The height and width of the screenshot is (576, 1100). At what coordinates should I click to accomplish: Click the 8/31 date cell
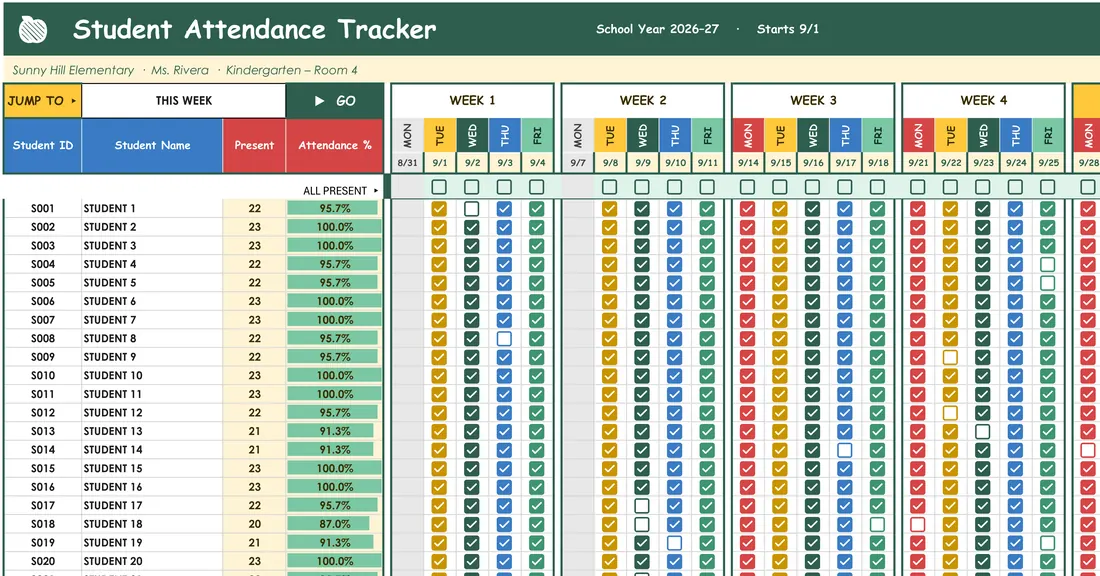tap(407, 163)
